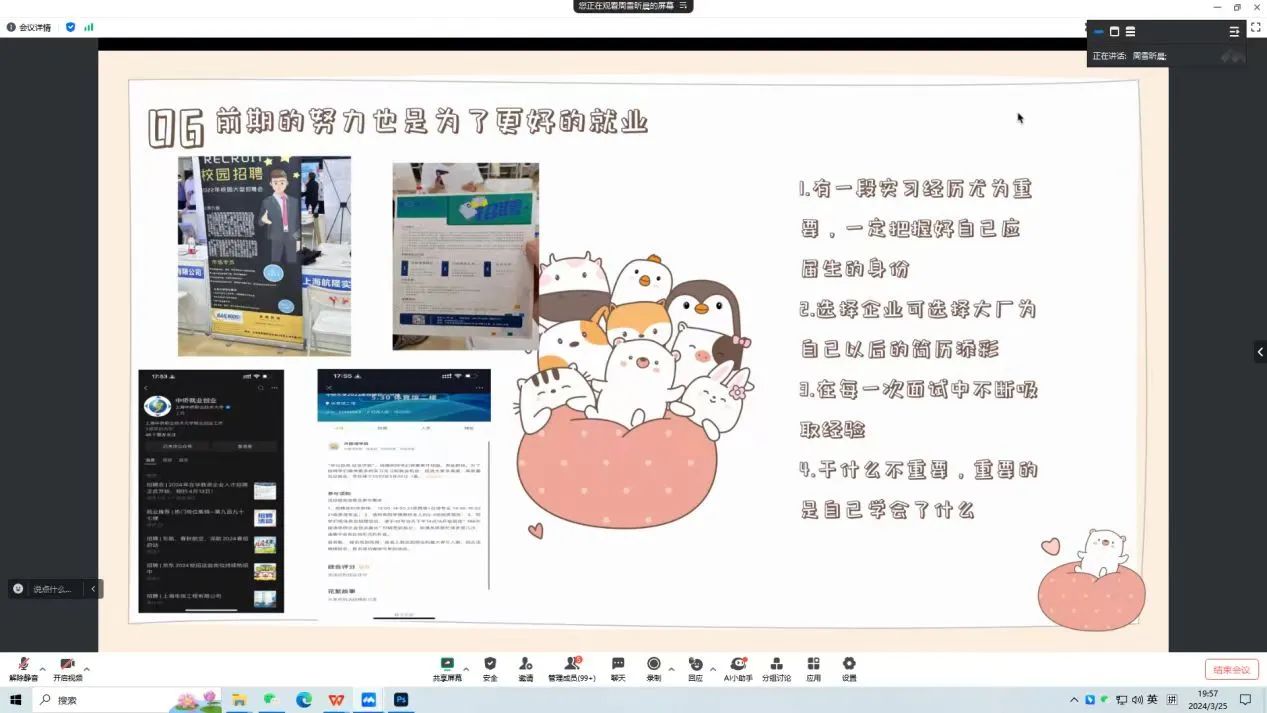1267x713 pixels.
Task: Open Photoshop from the Windows taskbar
Action: [400, 700]
